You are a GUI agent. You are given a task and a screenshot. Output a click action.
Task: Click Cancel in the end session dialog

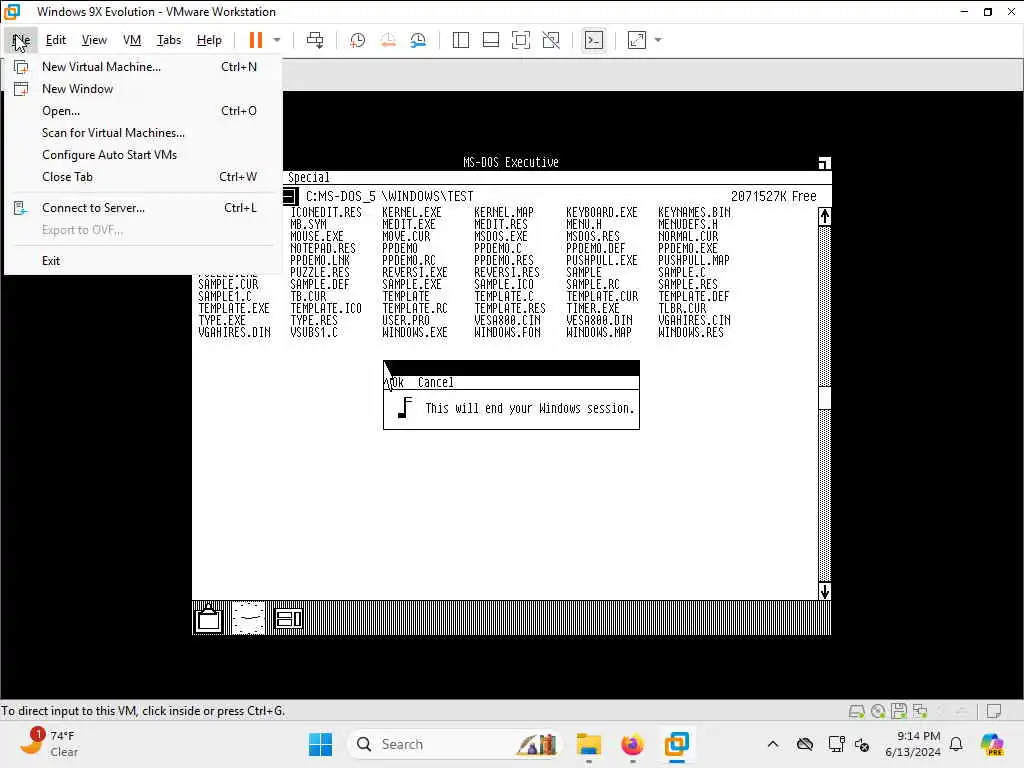436,383
